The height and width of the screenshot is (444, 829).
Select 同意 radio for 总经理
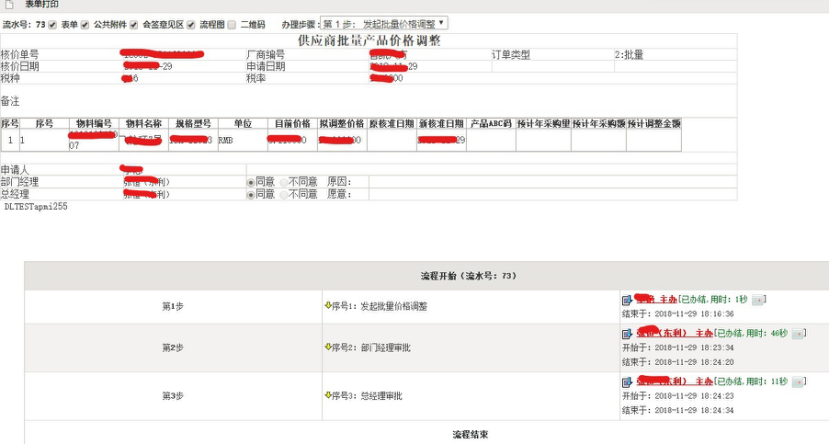click(251, 194)
